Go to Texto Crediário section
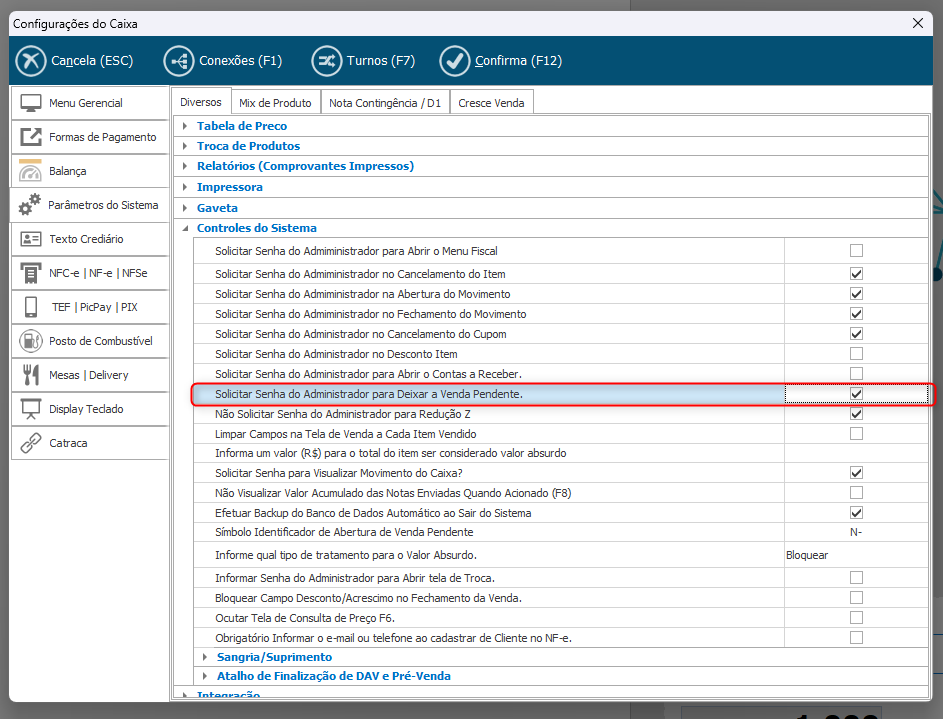The height and width of the screenshot is (719, 943). [x=86, y=239]
